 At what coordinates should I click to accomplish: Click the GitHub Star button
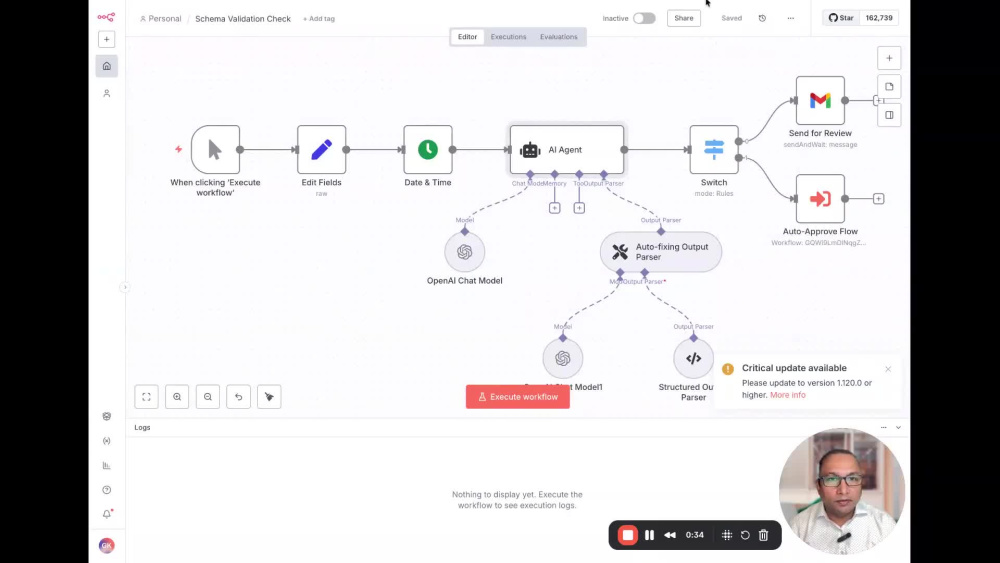point(841,18)
